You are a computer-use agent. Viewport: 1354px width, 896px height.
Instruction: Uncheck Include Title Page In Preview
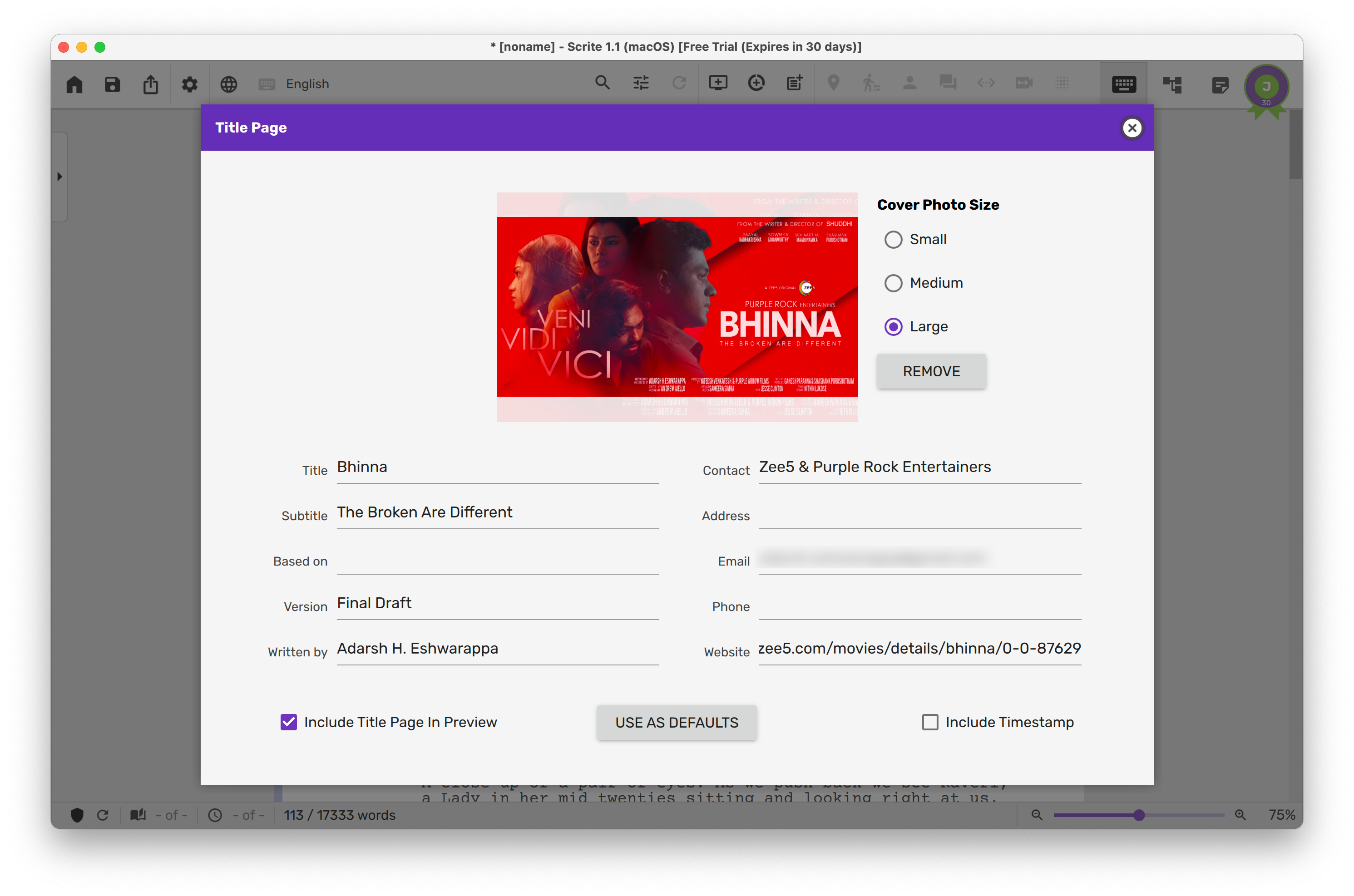(x=289, y=722)
